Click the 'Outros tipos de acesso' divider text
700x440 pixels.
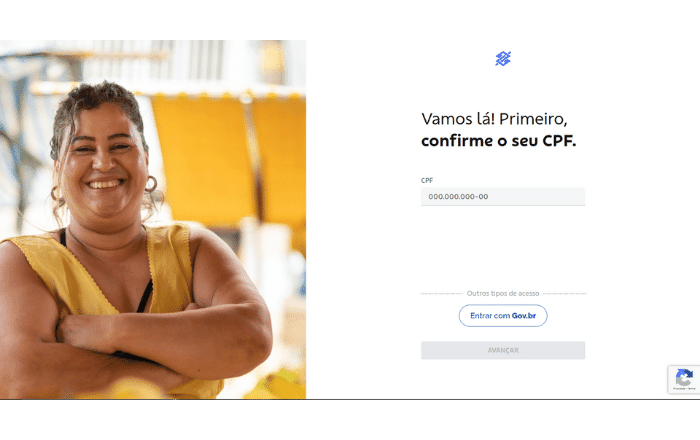(503, 293)
